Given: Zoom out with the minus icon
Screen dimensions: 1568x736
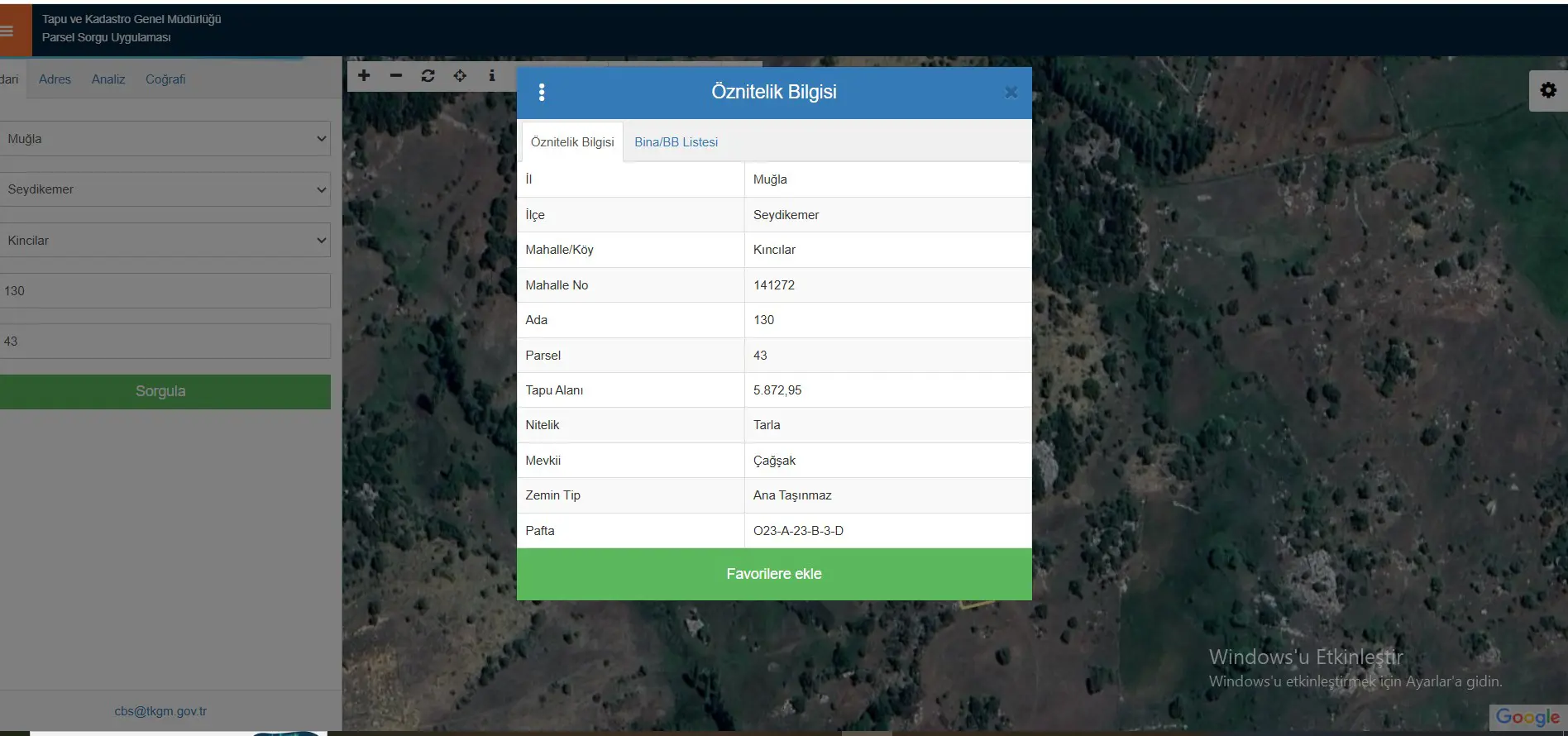Looking at the screenshot, I should pyautogui.click(x=396, y=75).
